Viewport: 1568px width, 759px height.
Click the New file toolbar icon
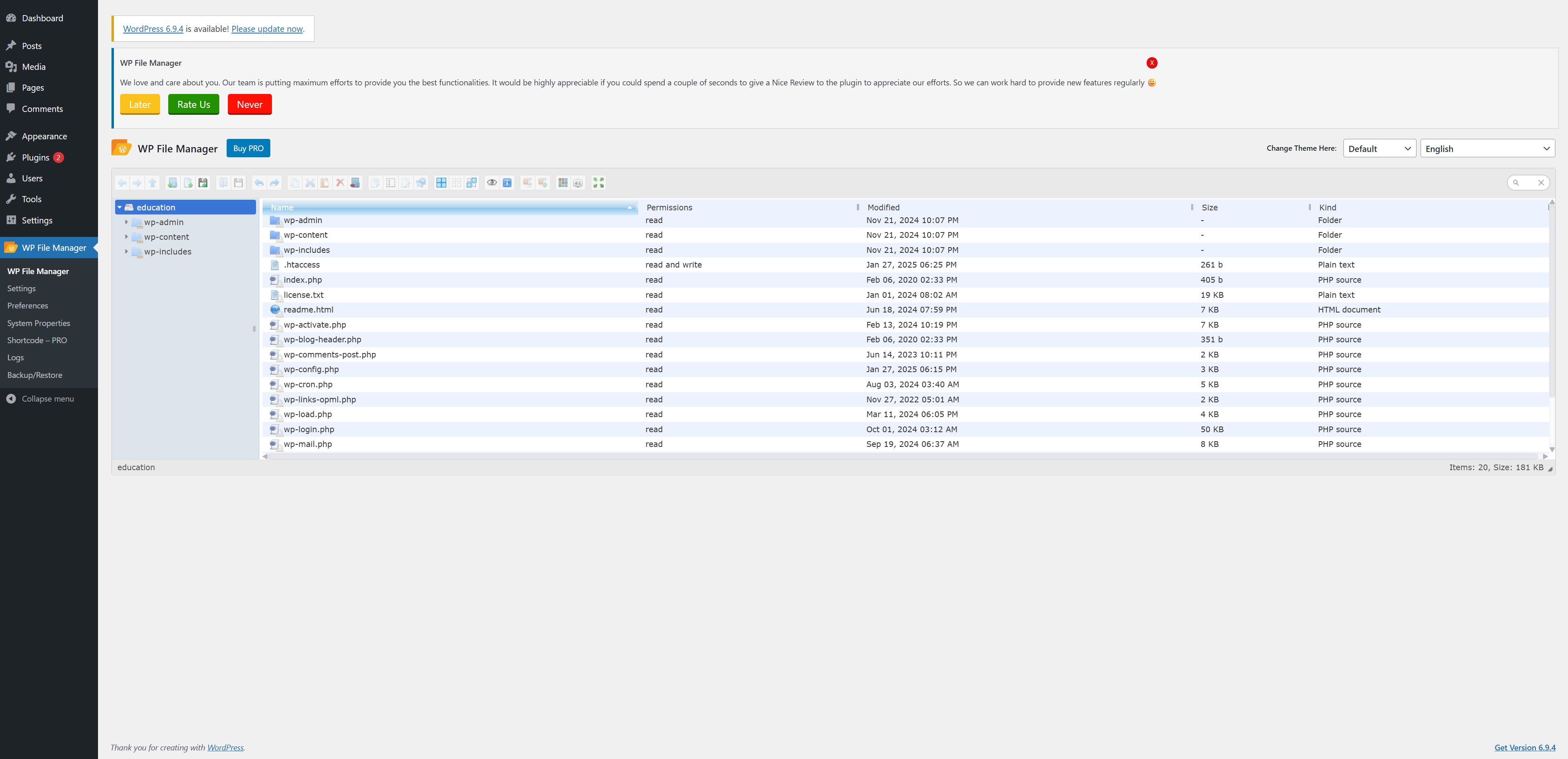coord(188,183)
